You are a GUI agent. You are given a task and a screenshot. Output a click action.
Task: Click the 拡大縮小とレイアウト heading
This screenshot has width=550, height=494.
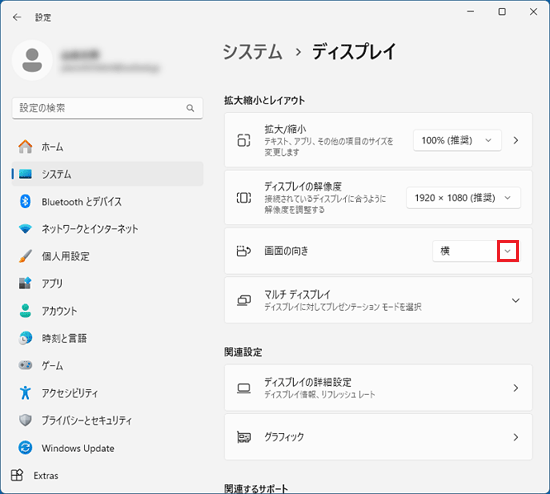[264, 100]
